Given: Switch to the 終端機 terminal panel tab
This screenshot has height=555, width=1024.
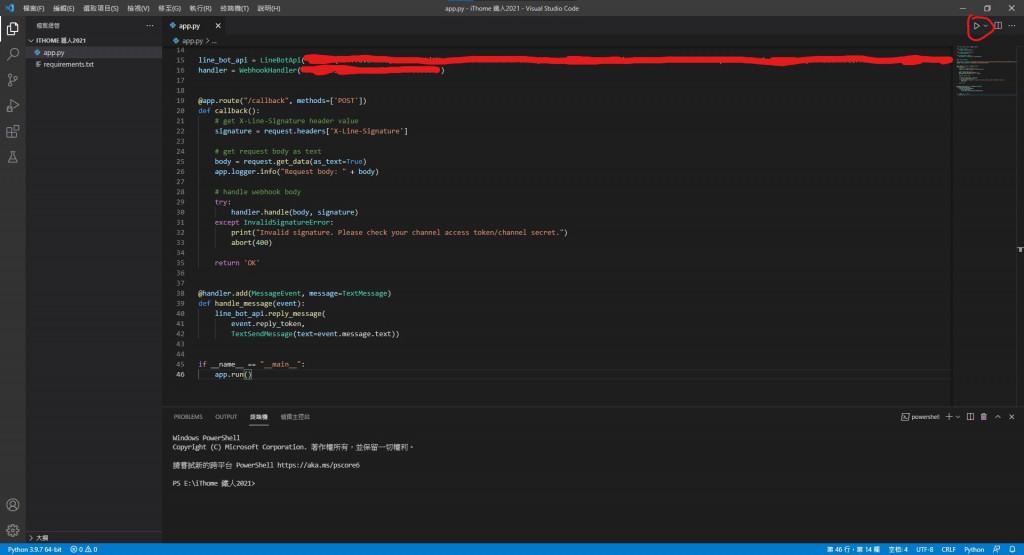Looking at the screenshot, I should click(x=259, y=417).
